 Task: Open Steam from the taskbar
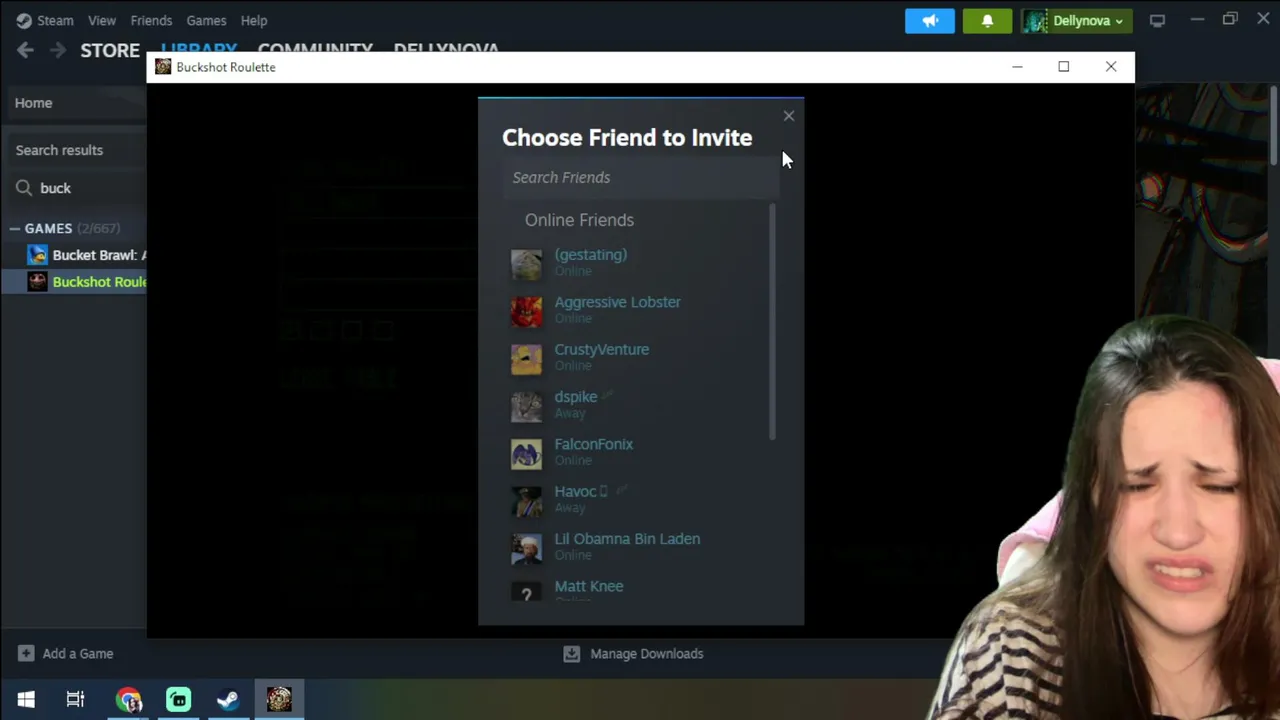coord(228,699)
